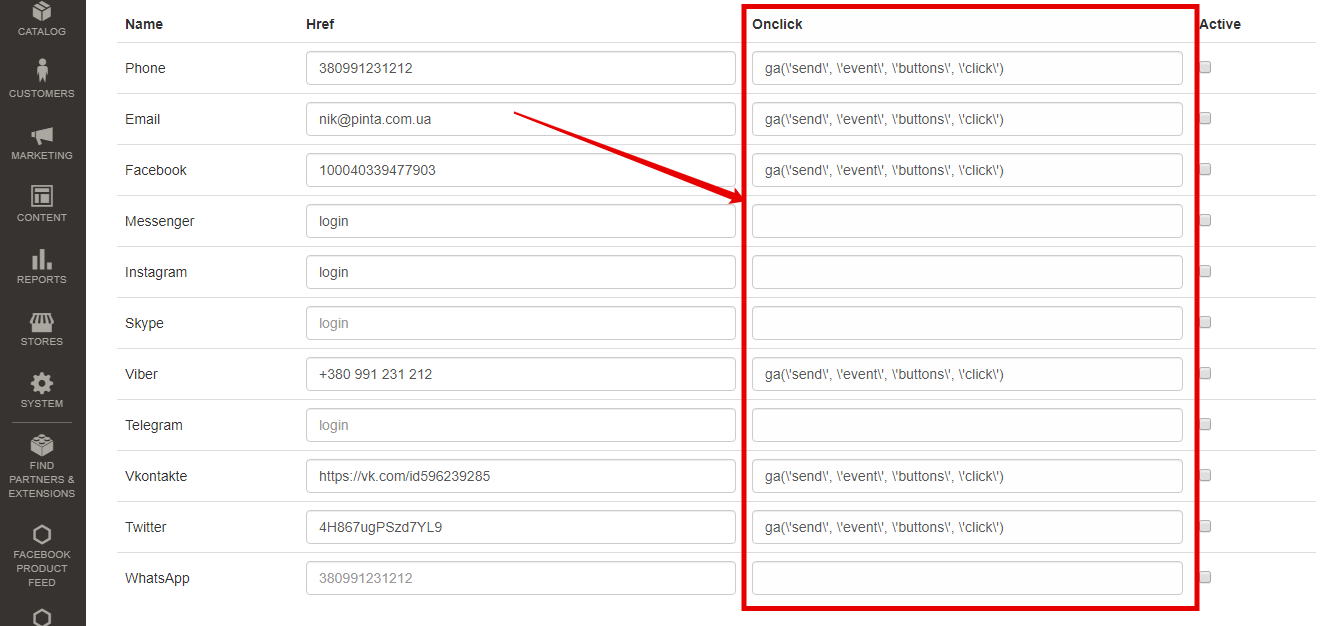
Task: Edit the WhatsApp Href field
Action: (x=521, y=578)
